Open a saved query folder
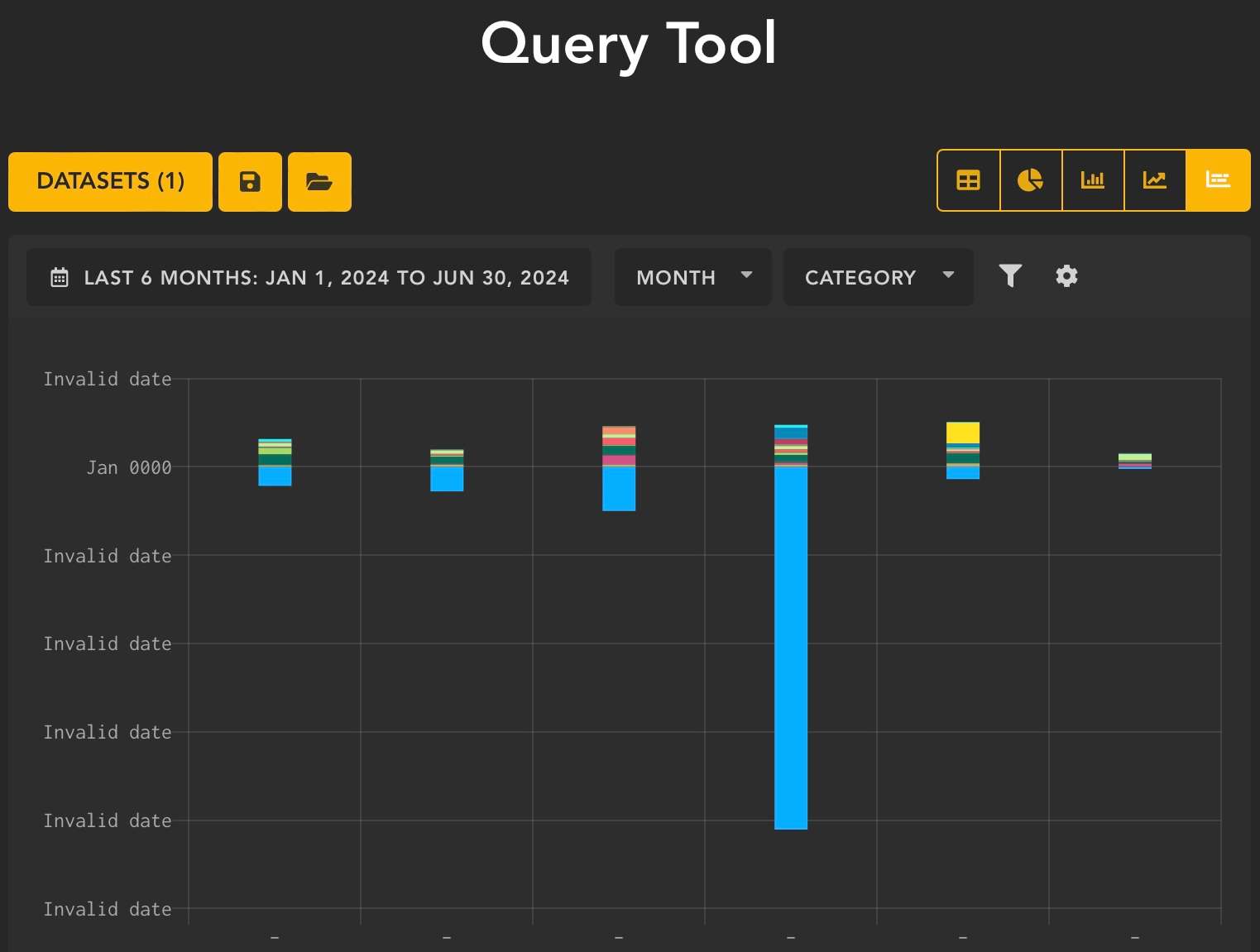1260x952 pixels. click(319, 181)
